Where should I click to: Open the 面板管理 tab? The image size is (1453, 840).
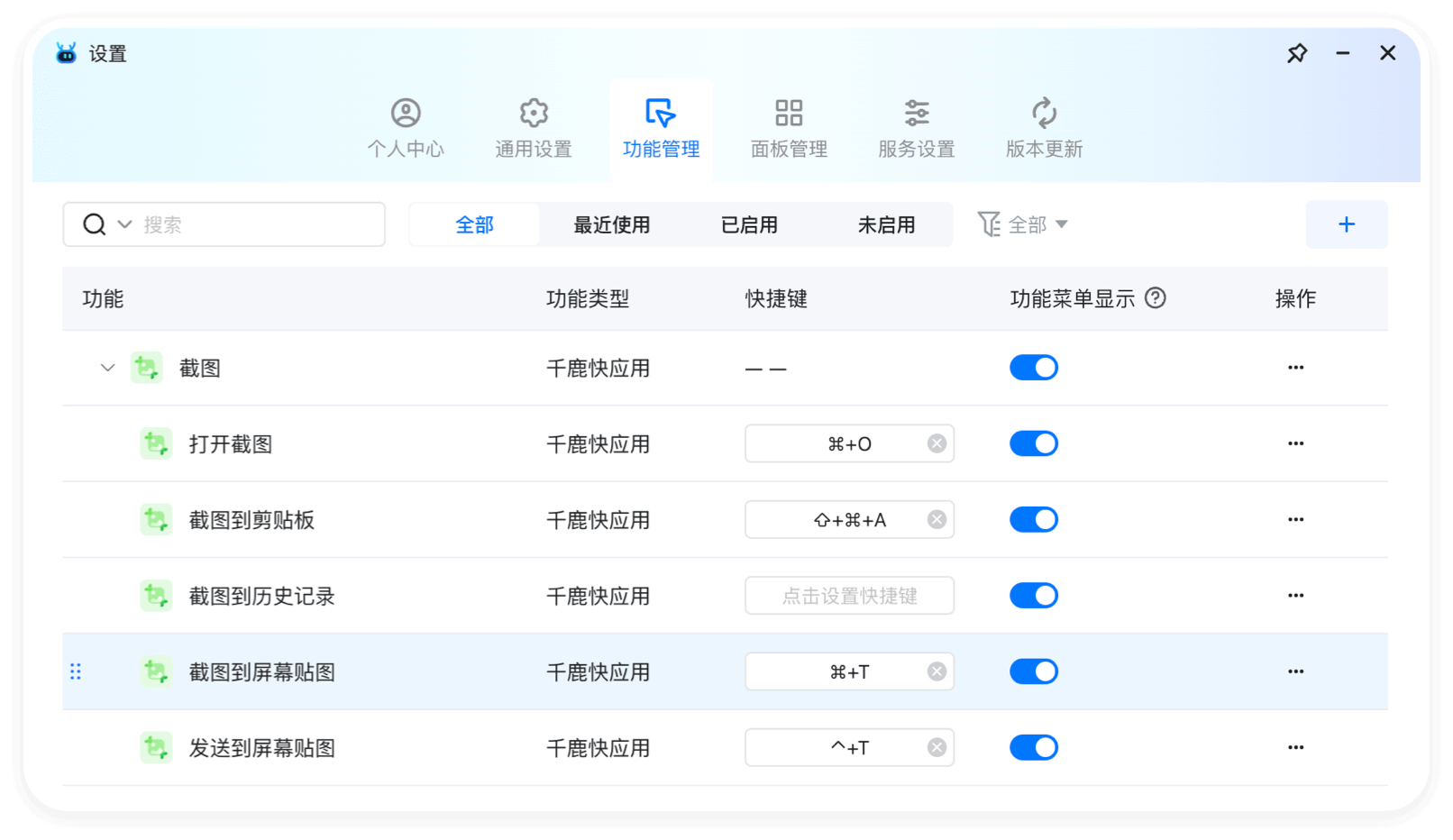pyautogui.click(x=789, y=129)
